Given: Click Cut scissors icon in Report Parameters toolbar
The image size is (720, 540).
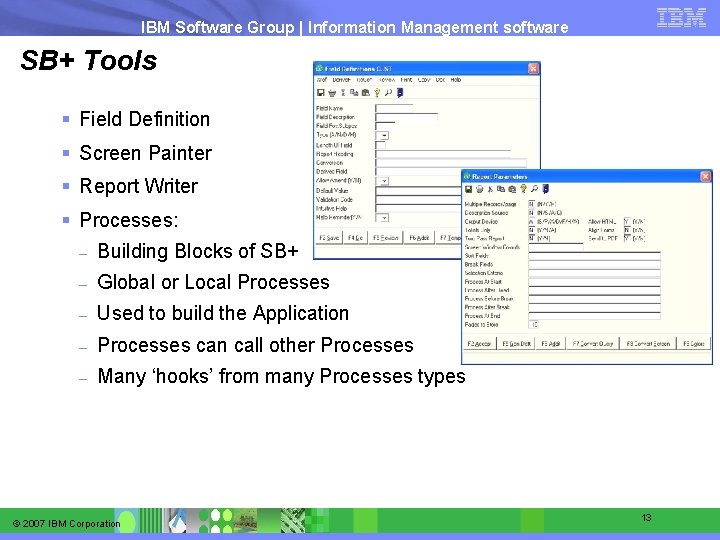Looking at the screenshot, I should pyautogui.click(x=490, y=189).
